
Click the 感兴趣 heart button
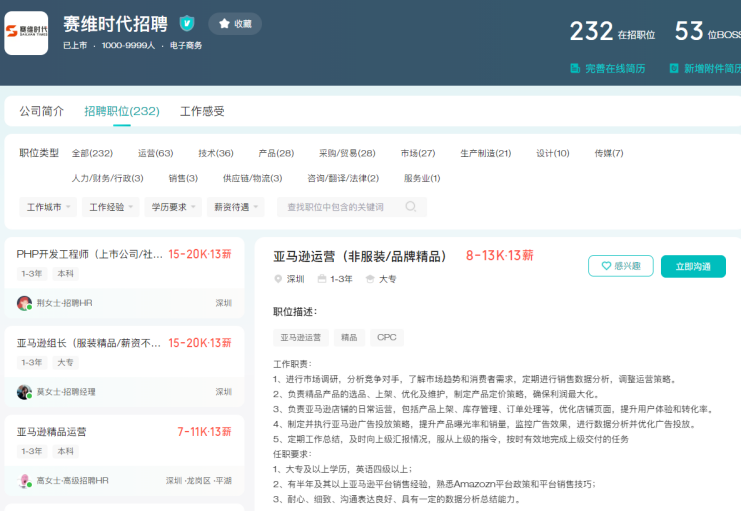[x=620, y=266]
